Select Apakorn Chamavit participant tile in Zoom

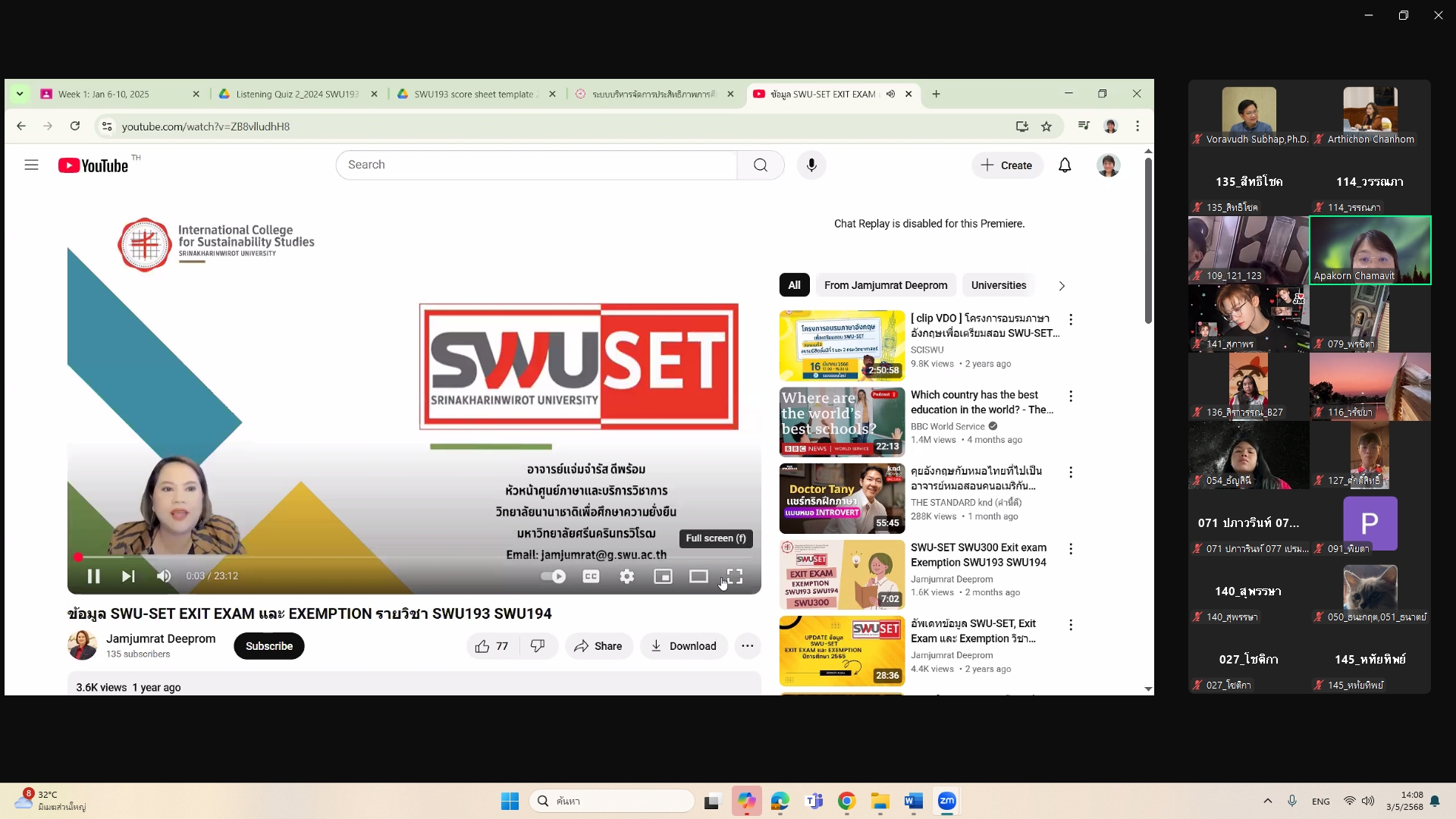pyautogui.click(x=1370, y=250)
